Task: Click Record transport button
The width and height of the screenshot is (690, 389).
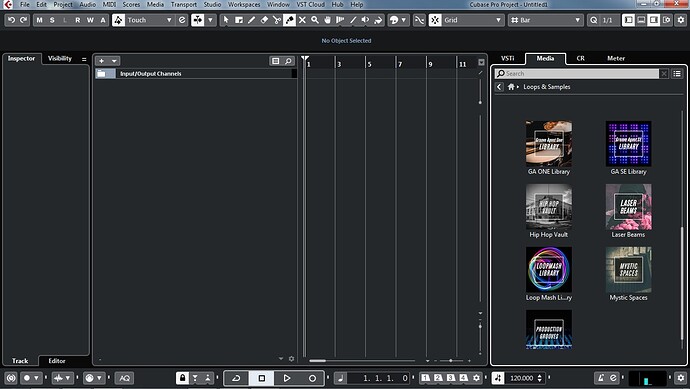Action: pyautogui.click(x=312, y=378)
